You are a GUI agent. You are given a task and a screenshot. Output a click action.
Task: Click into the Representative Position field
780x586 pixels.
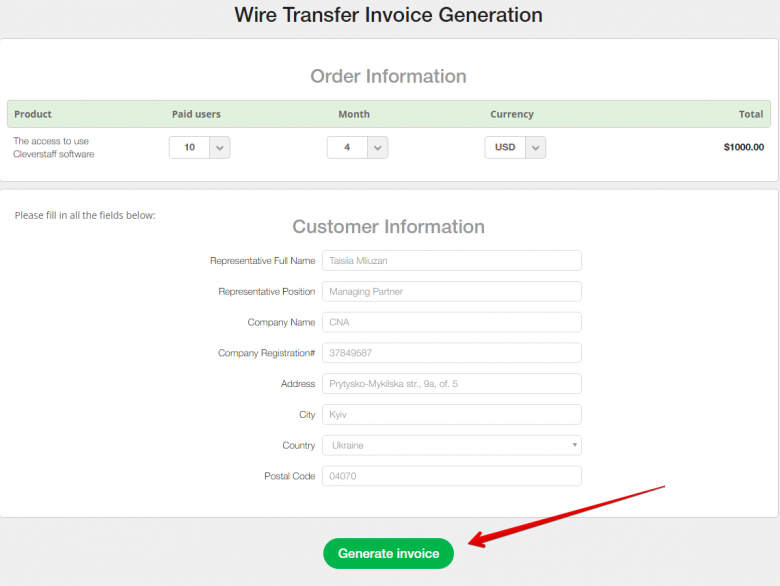(451, 292)
